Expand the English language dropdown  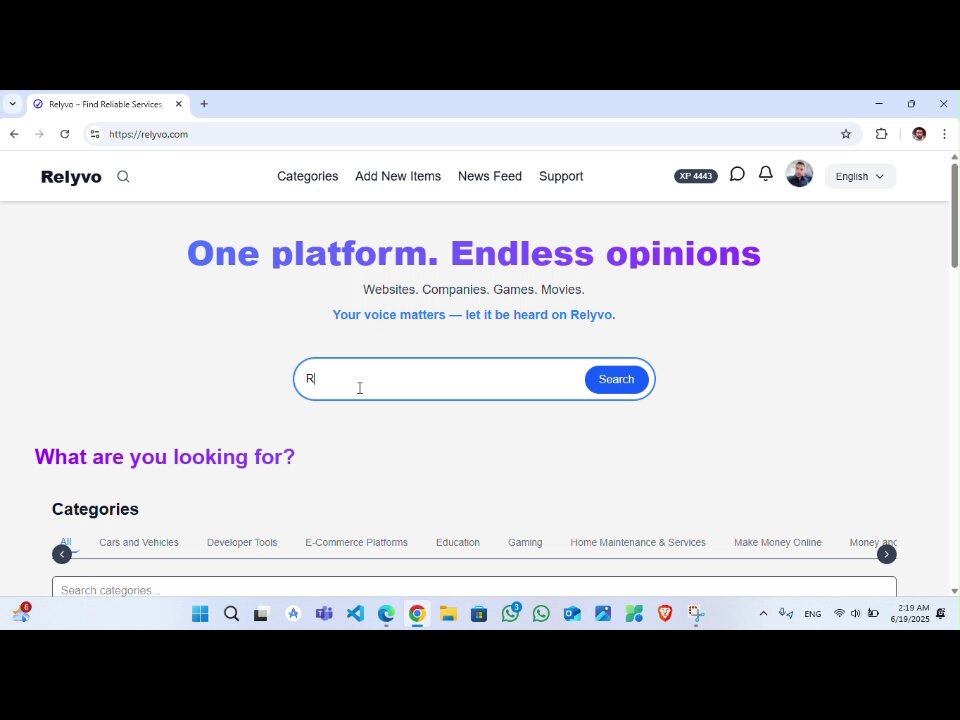(860, 176)
